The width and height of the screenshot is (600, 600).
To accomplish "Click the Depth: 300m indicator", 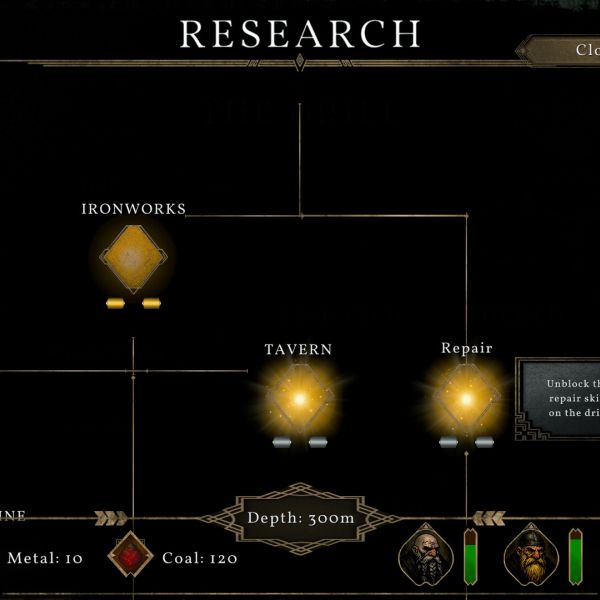I will pyautogui.click(x=300, y=518).
